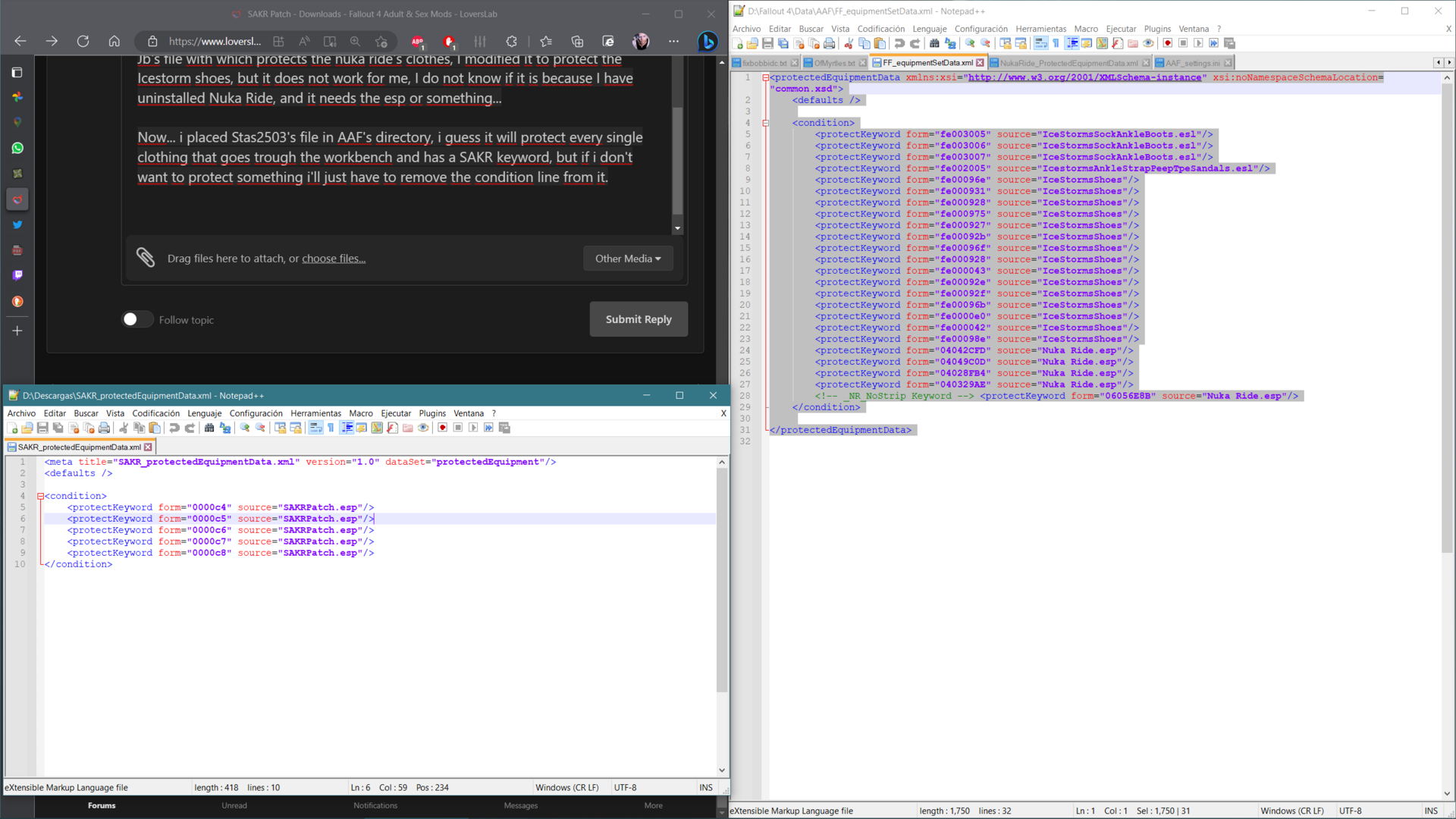
Task: Switch to the OfMyrtles.txt tab
Action: point(834,63)
